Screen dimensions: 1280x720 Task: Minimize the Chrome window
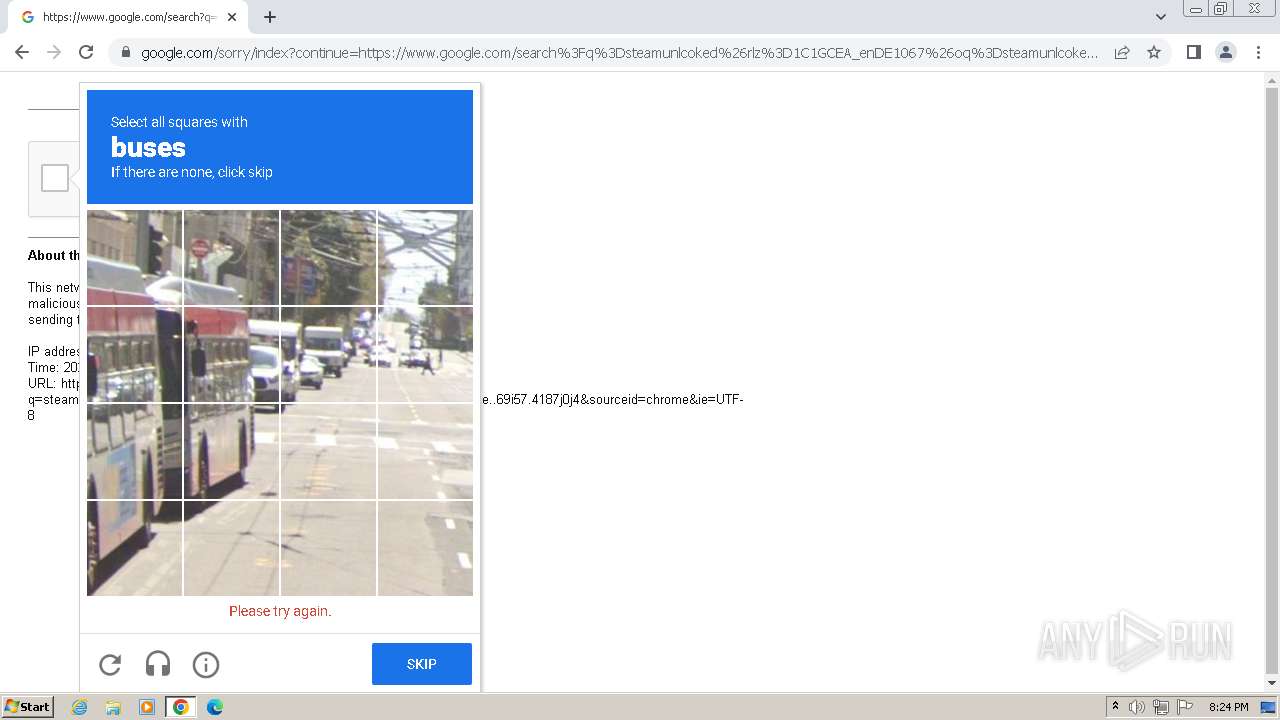coord(1196,9)
